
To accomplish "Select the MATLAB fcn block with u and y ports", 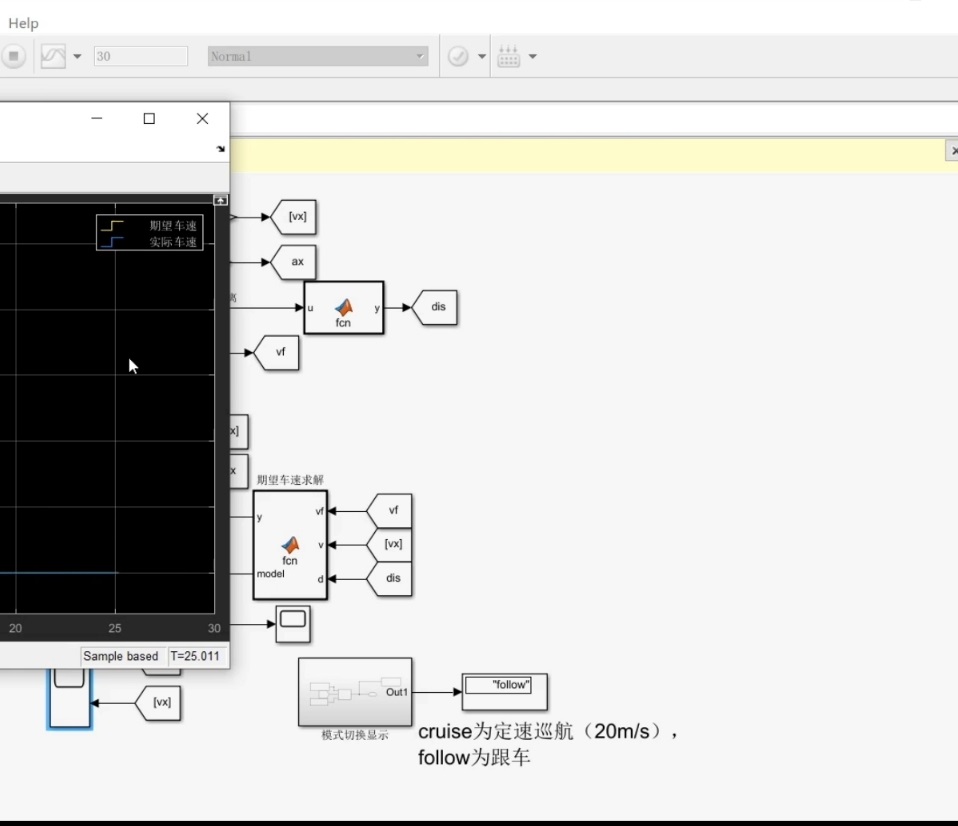I will point(344,307).
